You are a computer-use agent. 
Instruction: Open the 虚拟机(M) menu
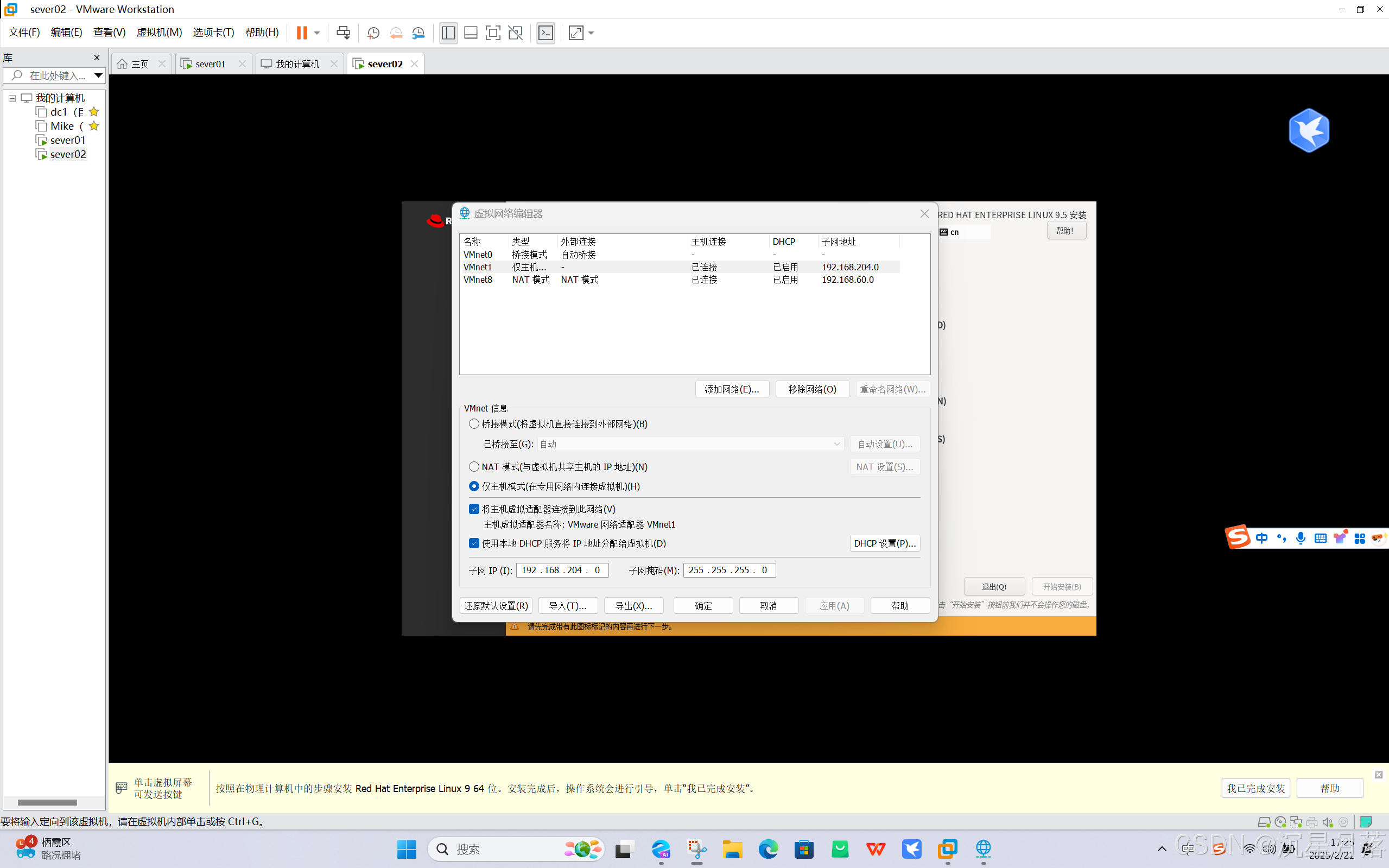[159, 32]
